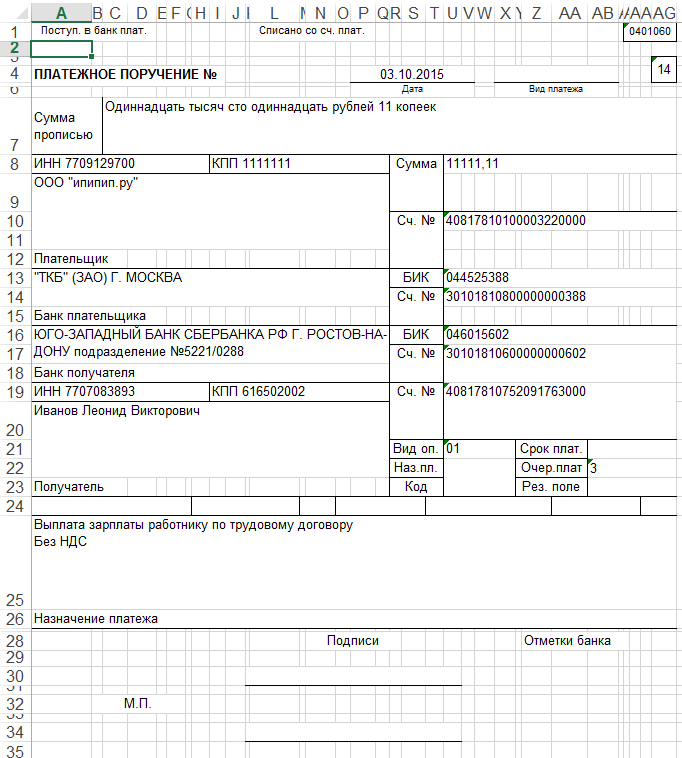Click the Сумма прописью label
This screenshot has height=758, width=682.
tap(63, 126)
